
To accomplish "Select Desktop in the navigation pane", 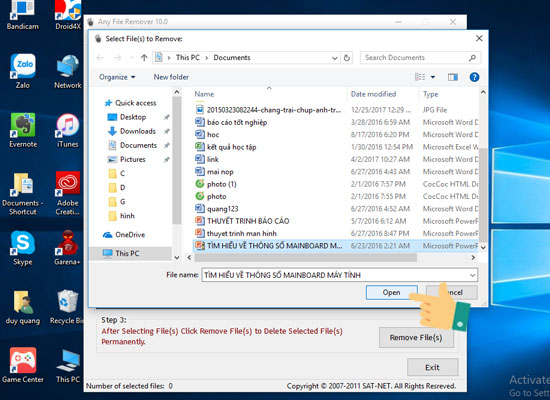I will coord(133,117).
